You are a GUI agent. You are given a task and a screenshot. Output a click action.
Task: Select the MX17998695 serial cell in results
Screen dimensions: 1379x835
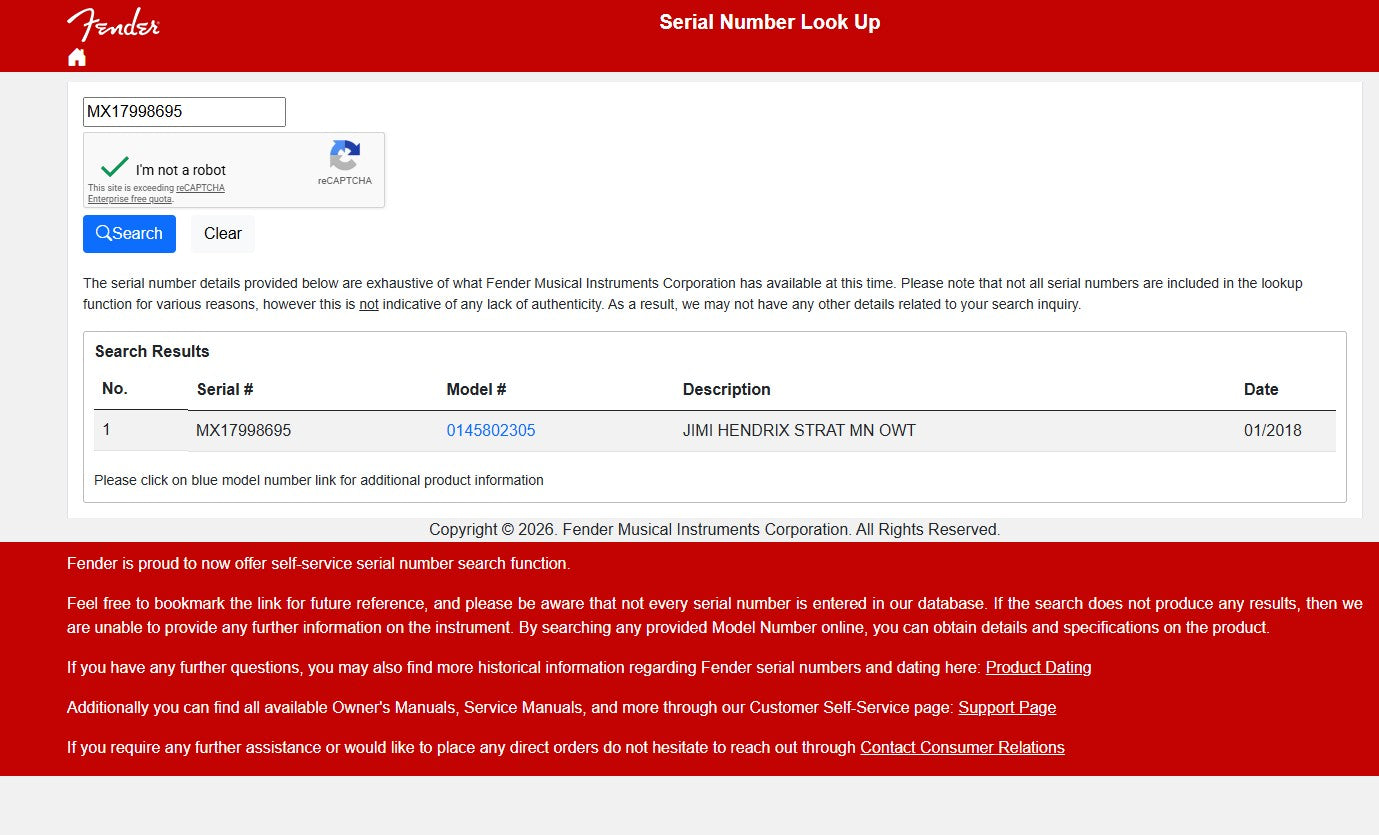tap(244, 431)
